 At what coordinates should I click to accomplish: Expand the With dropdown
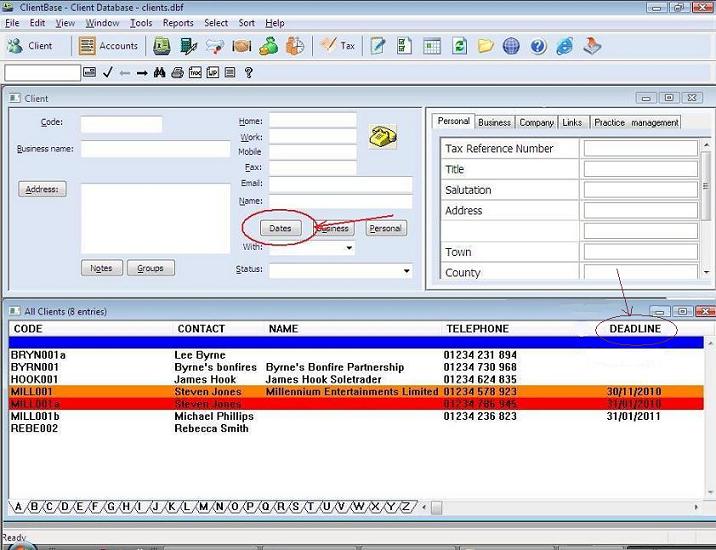point(349,248)
